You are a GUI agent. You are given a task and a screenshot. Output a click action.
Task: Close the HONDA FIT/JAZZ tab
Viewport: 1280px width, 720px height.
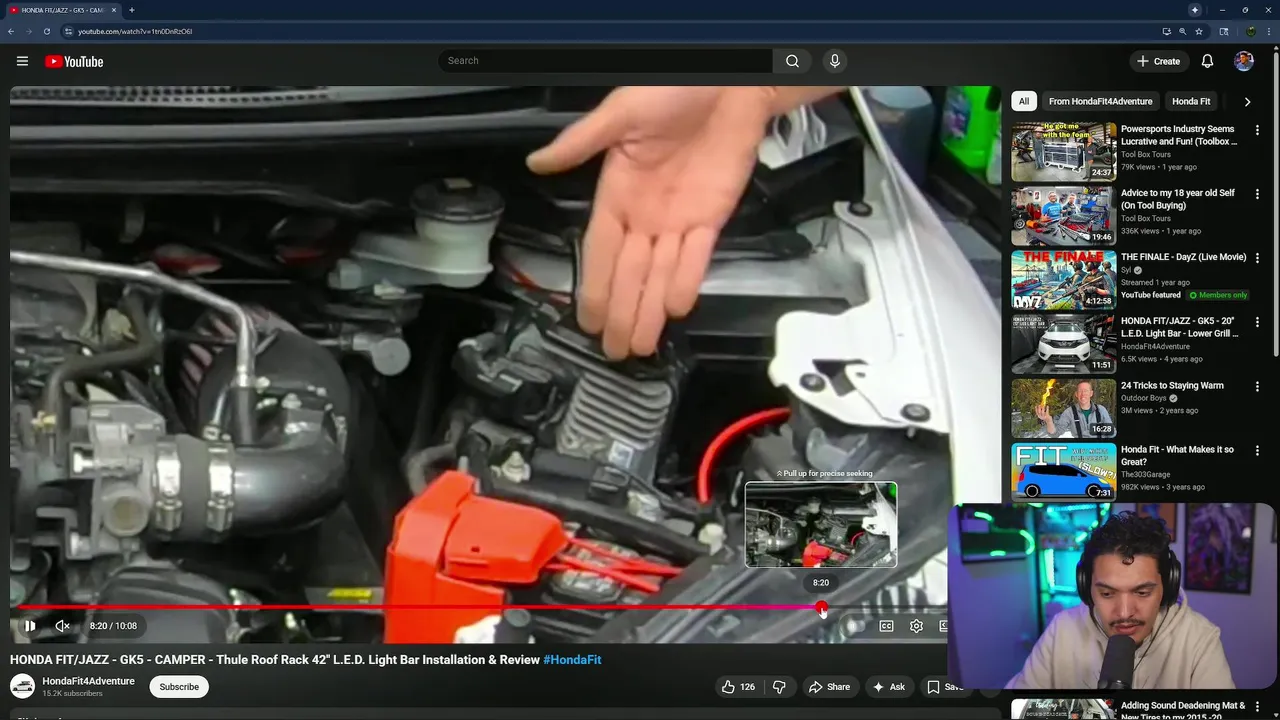(x=114, y=10)
